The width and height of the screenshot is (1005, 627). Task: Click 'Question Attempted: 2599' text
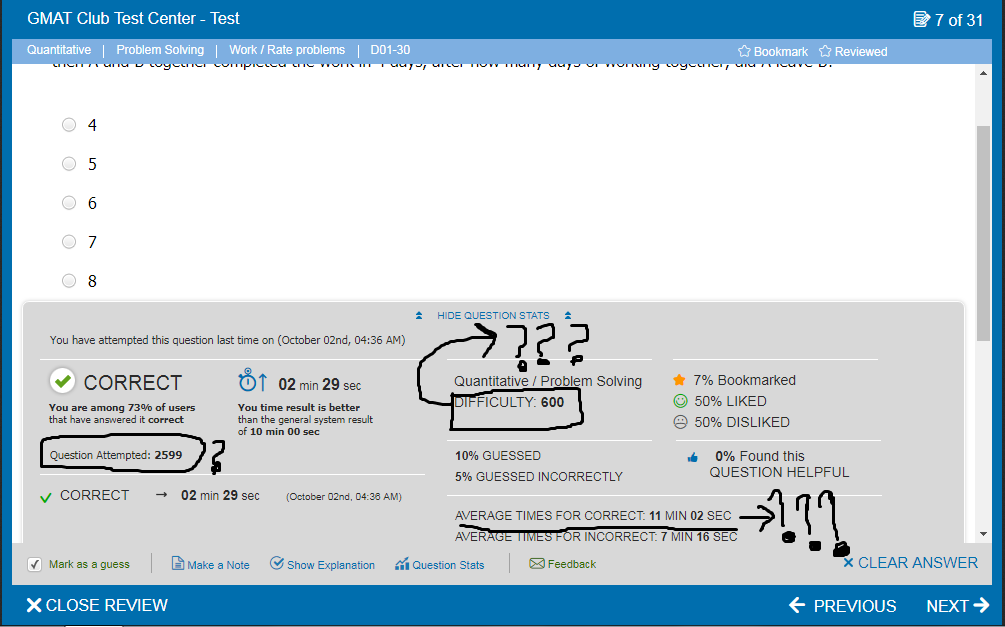click(116, 455)
